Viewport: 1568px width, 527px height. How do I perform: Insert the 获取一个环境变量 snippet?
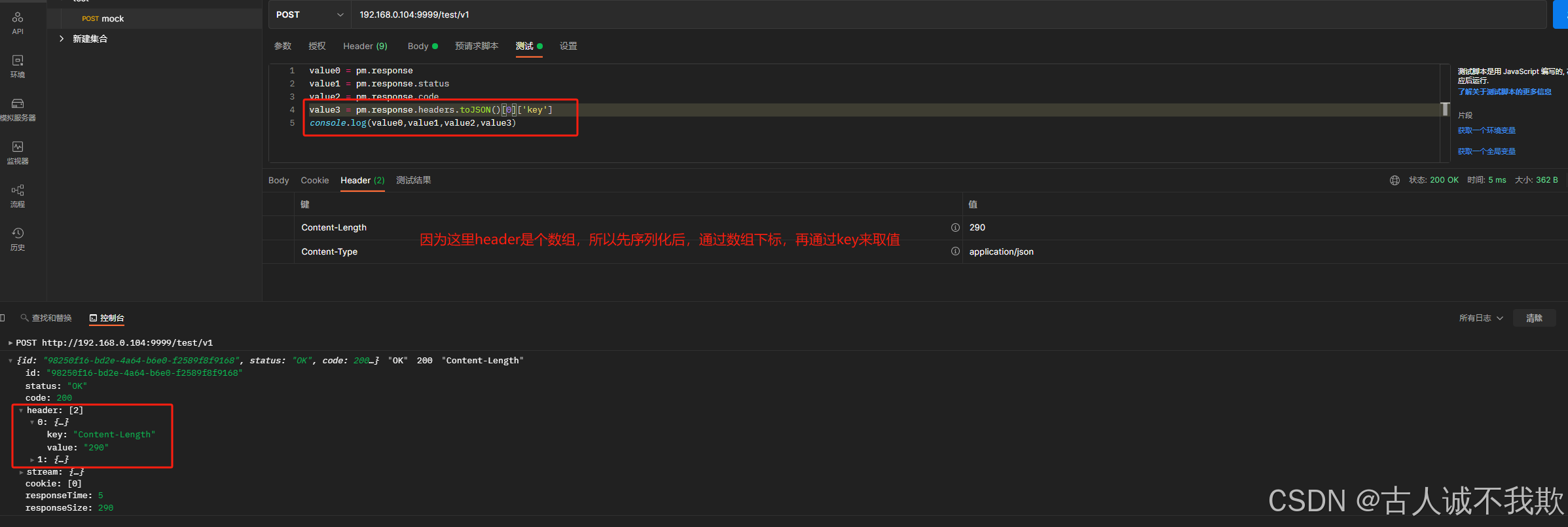tap(1486, 130)
